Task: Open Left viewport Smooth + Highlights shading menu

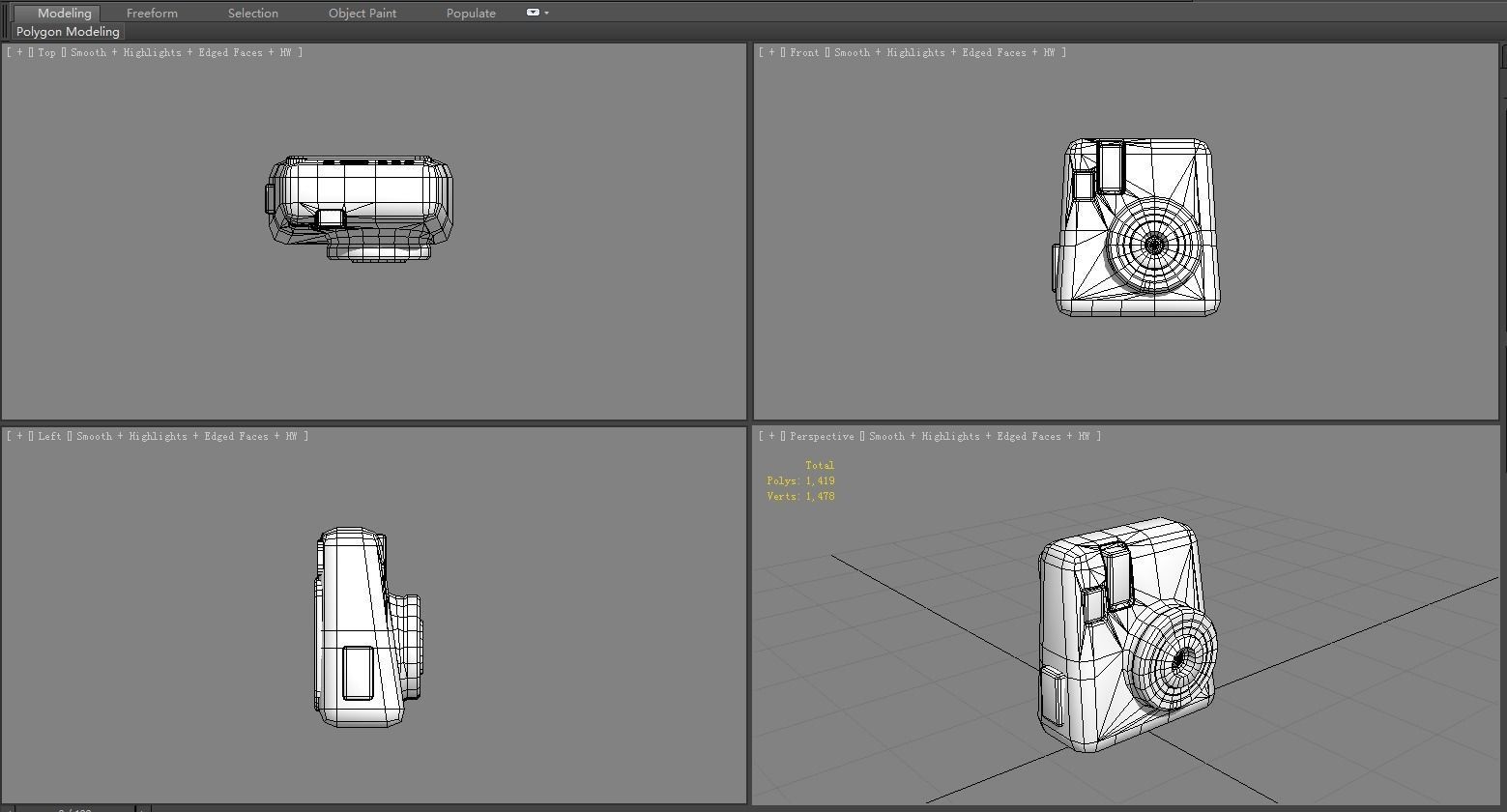Action: (186, 436)
